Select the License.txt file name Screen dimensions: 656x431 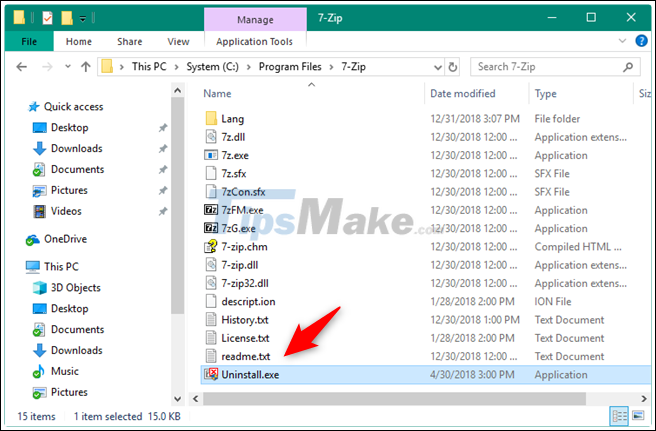click(x=245, y=338)
